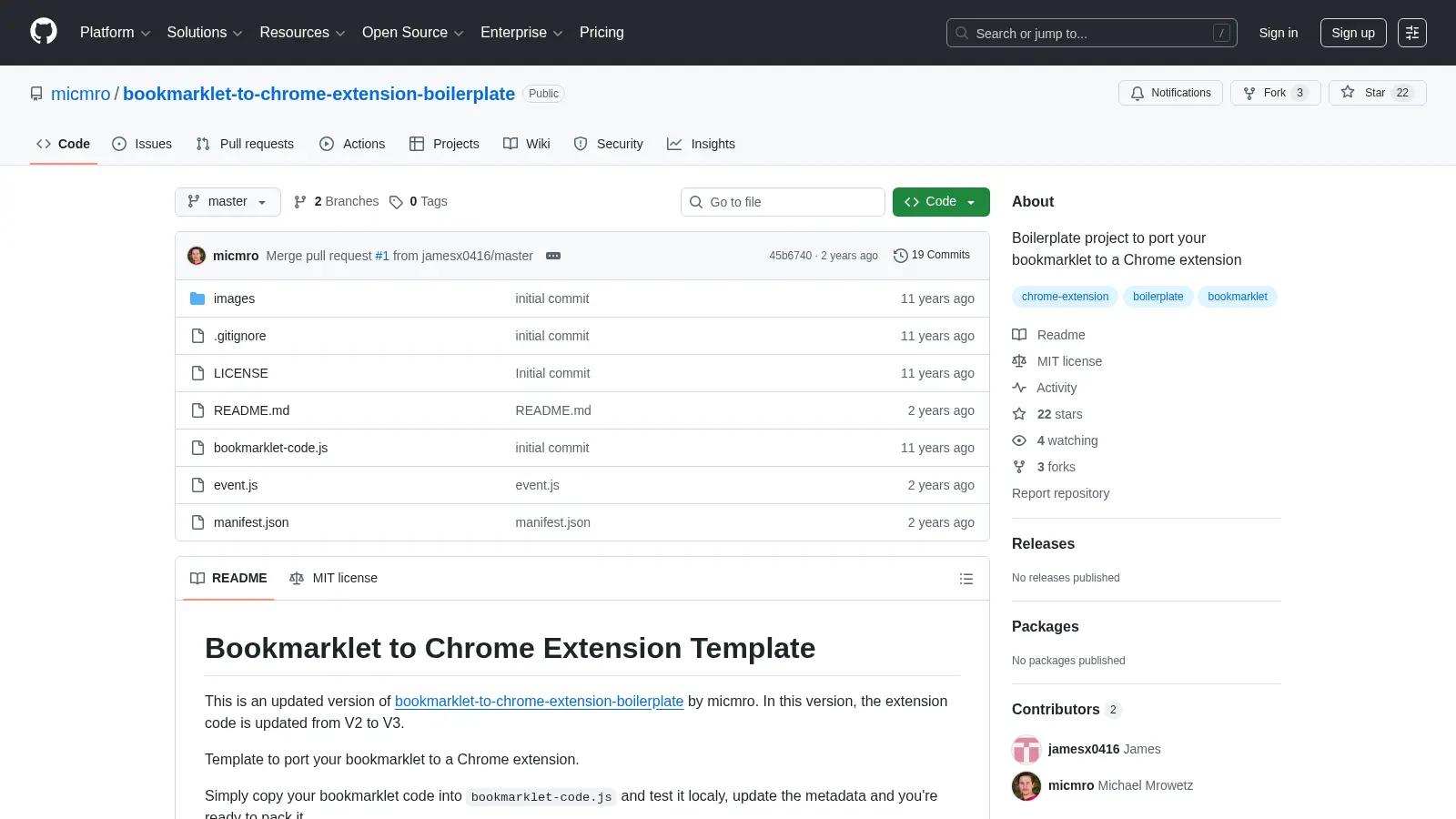Open commit hash 45b6740
Image resolution: width=1456 pixels, height=819 pixels.
[790, 256]
